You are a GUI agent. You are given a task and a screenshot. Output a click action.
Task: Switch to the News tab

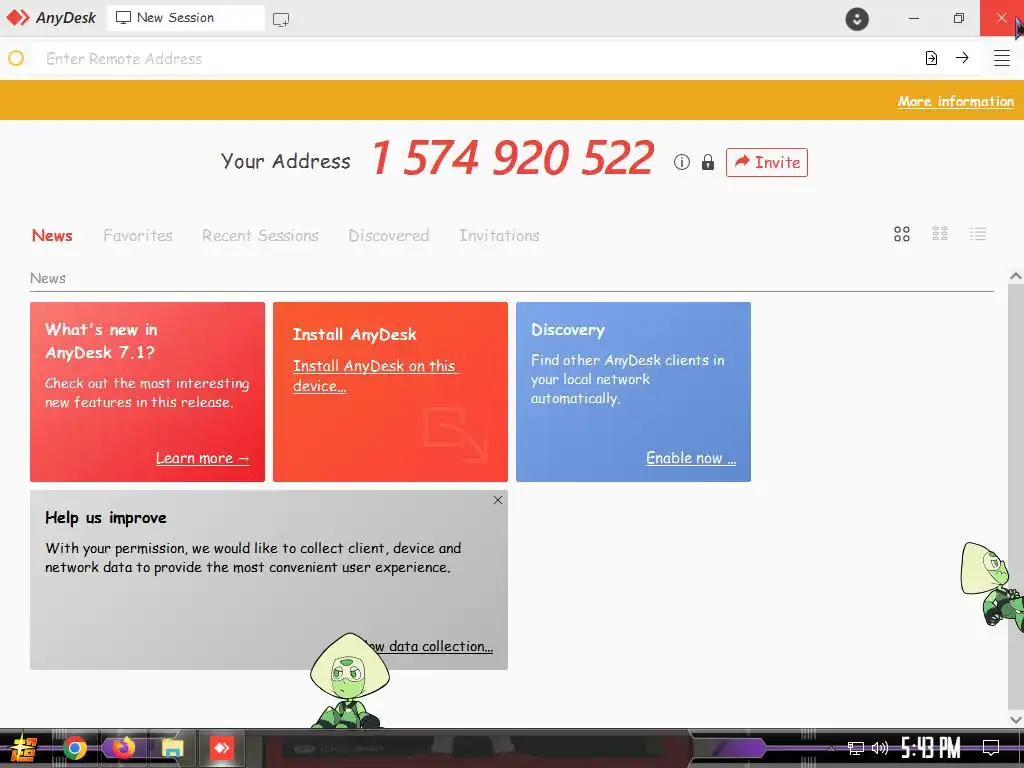pos(52,235)
